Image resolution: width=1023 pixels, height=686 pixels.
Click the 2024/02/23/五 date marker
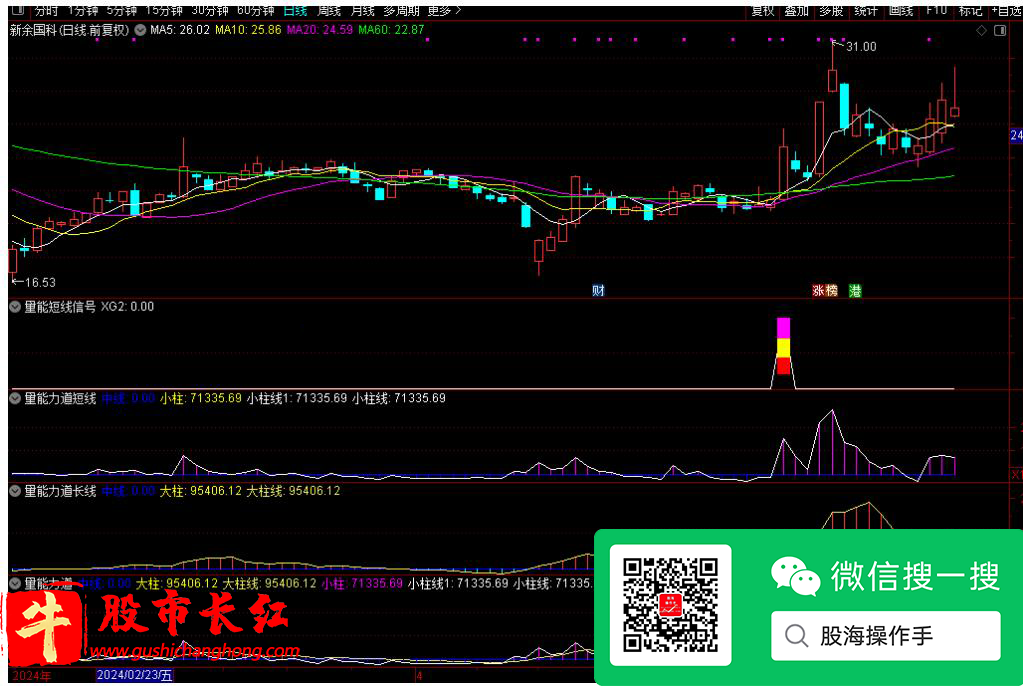click(134, 675)
